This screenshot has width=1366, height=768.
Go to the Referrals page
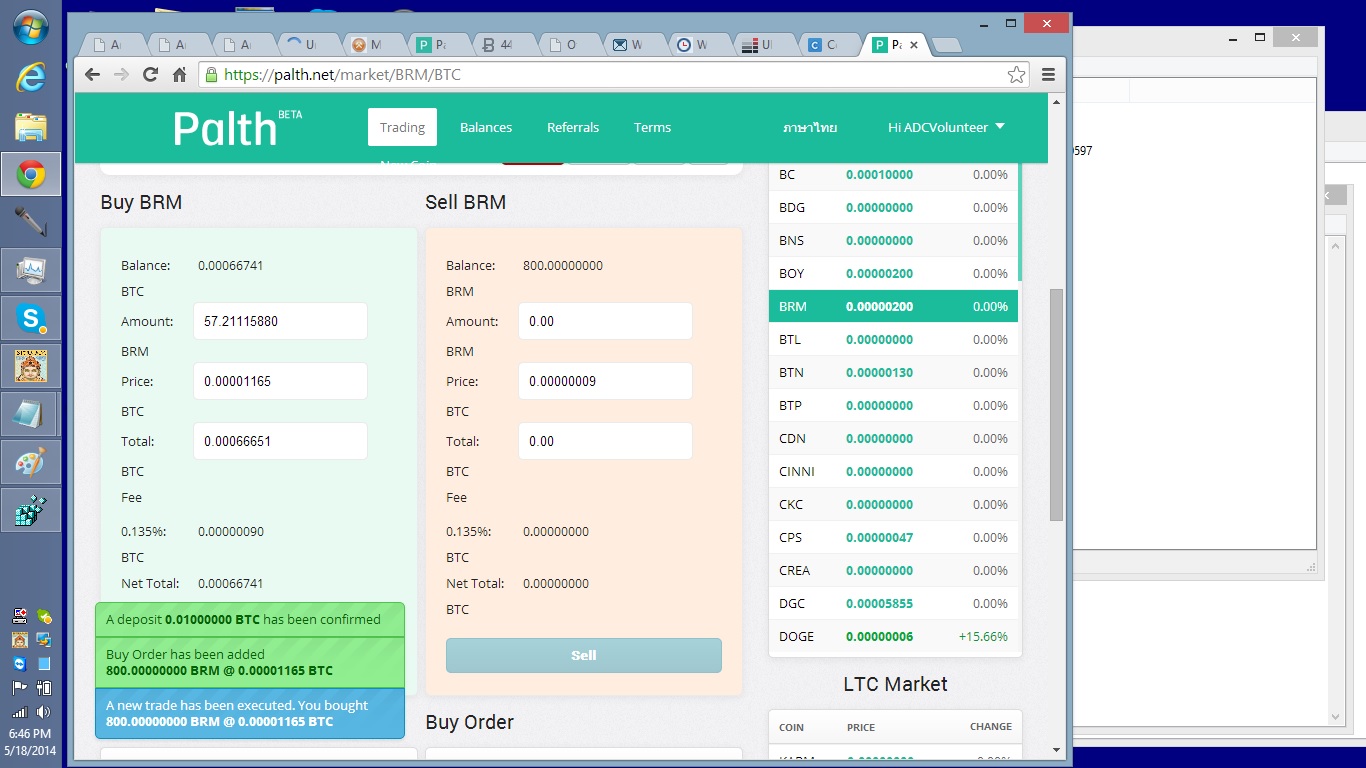click(x=573, y=127)
